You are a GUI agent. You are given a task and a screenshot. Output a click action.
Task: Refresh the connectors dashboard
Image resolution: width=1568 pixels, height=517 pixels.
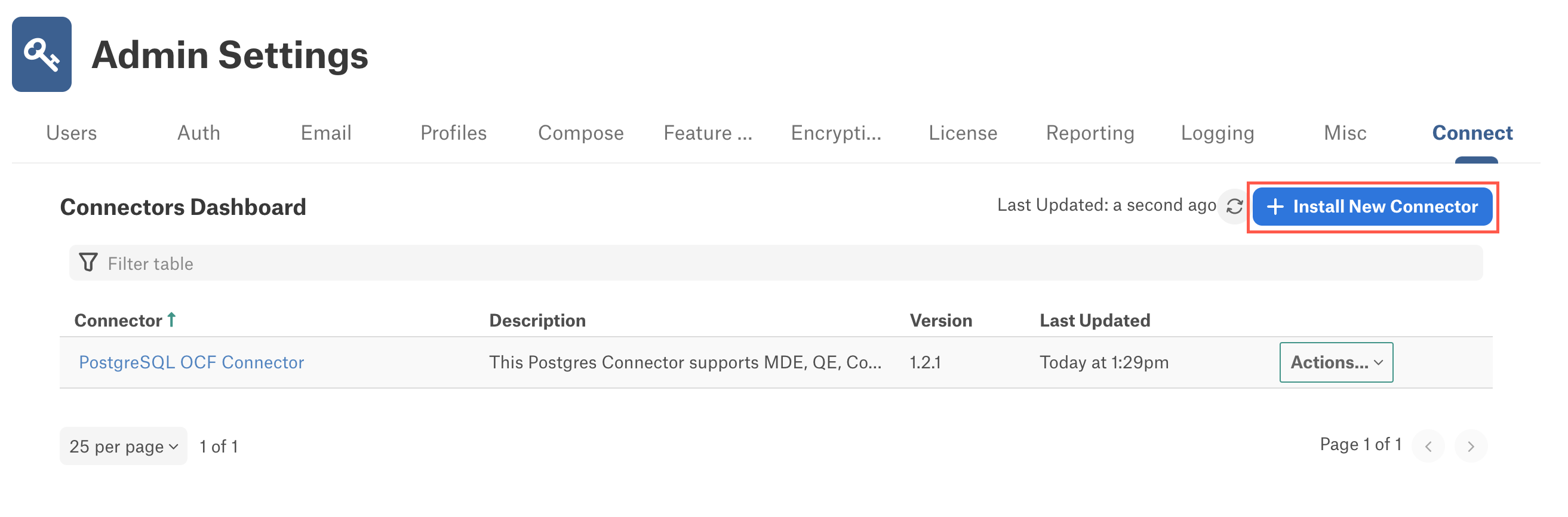tap(1234, 207)
